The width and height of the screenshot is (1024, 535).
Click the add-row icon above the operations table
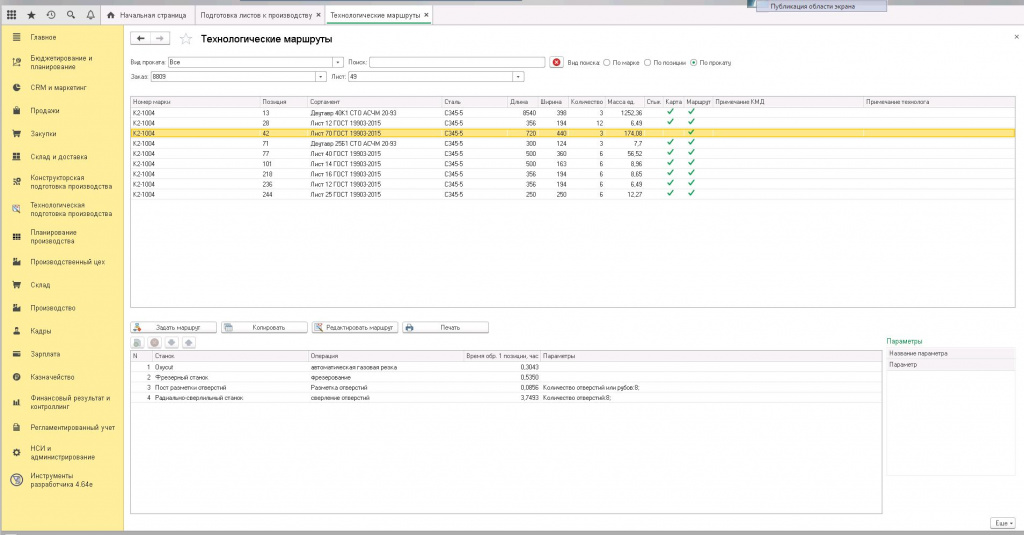pyautogui.click(x=137, y=342)
